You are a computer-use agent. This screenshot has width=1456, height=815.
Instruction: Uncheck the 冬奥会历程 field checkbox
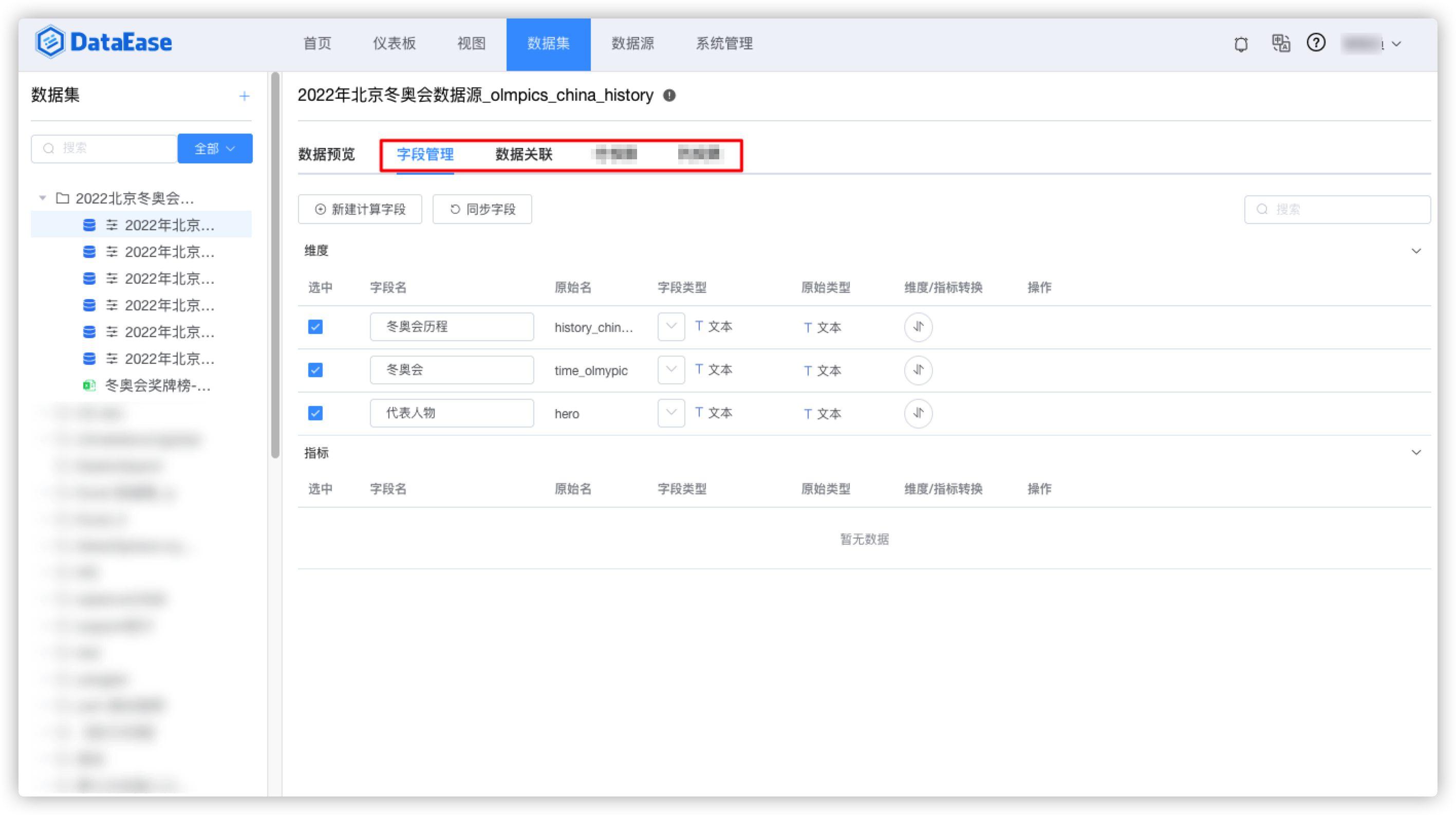click(x=315, y=327)
